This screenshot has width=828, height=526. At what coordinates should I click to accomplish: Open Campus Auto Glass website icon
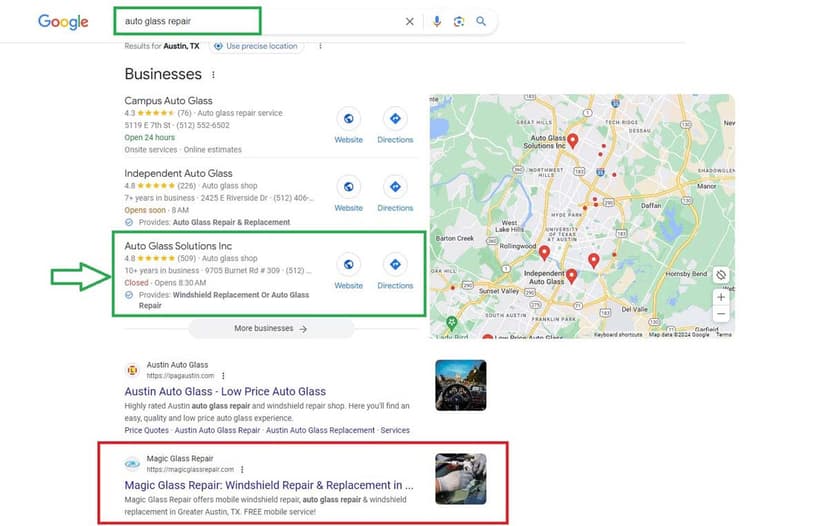pos(348,119)
